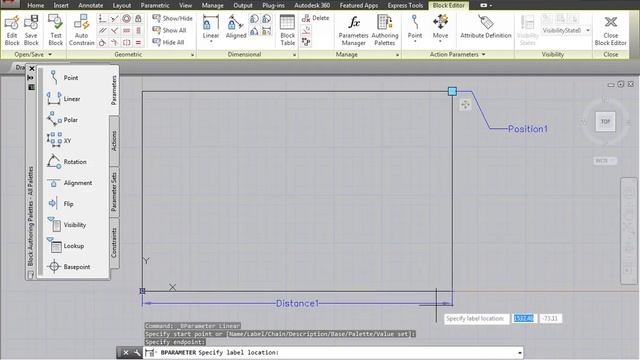Open the Geometric panel dialog launcher
Viewport: 640px width, 360px height.
coord(192,55)
